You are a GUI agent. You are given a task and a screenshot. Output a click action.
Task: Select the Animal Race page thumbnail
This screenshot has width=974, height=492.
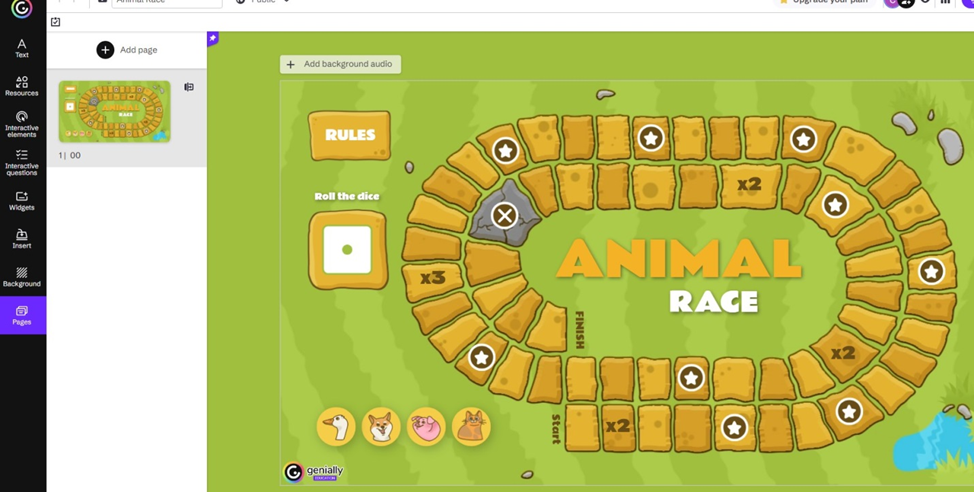(114, 111)
